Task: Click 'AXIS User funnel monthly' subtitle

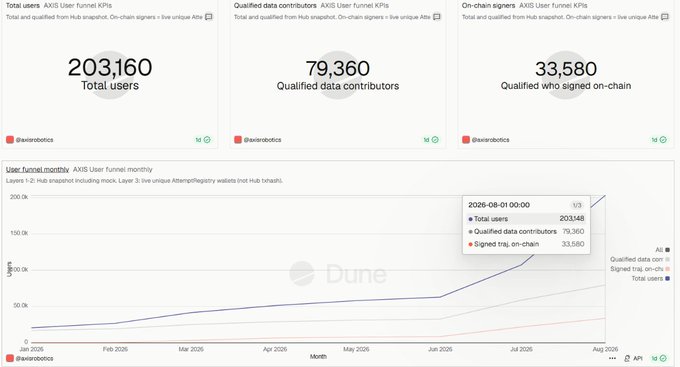Action: click(x=113, y=170)
